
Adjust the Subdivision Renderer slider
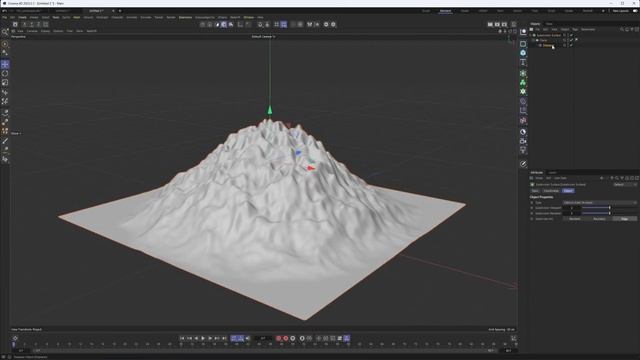pyautogui.click(x=609, y=213)
